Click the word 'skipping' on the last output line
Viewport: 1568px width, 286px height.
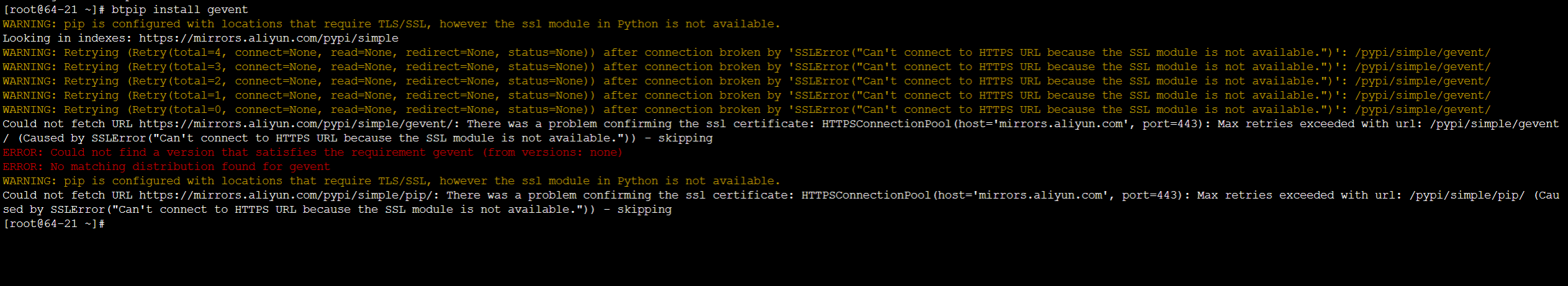pyautogui.click(x=644, y=210)
